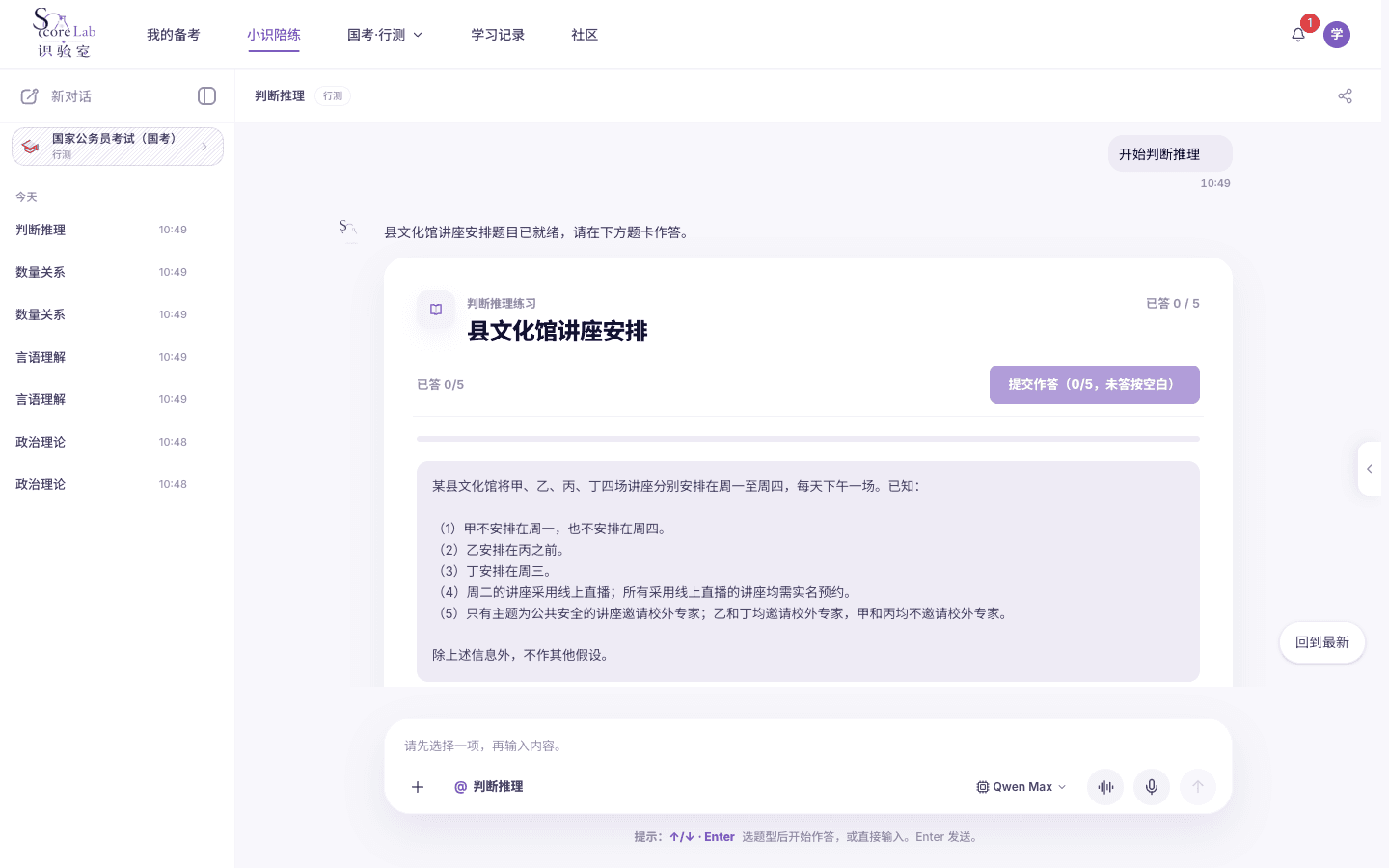Open the Qwen Max model dropdown
Screen dimensions: 1389x868
point(1021,787)
